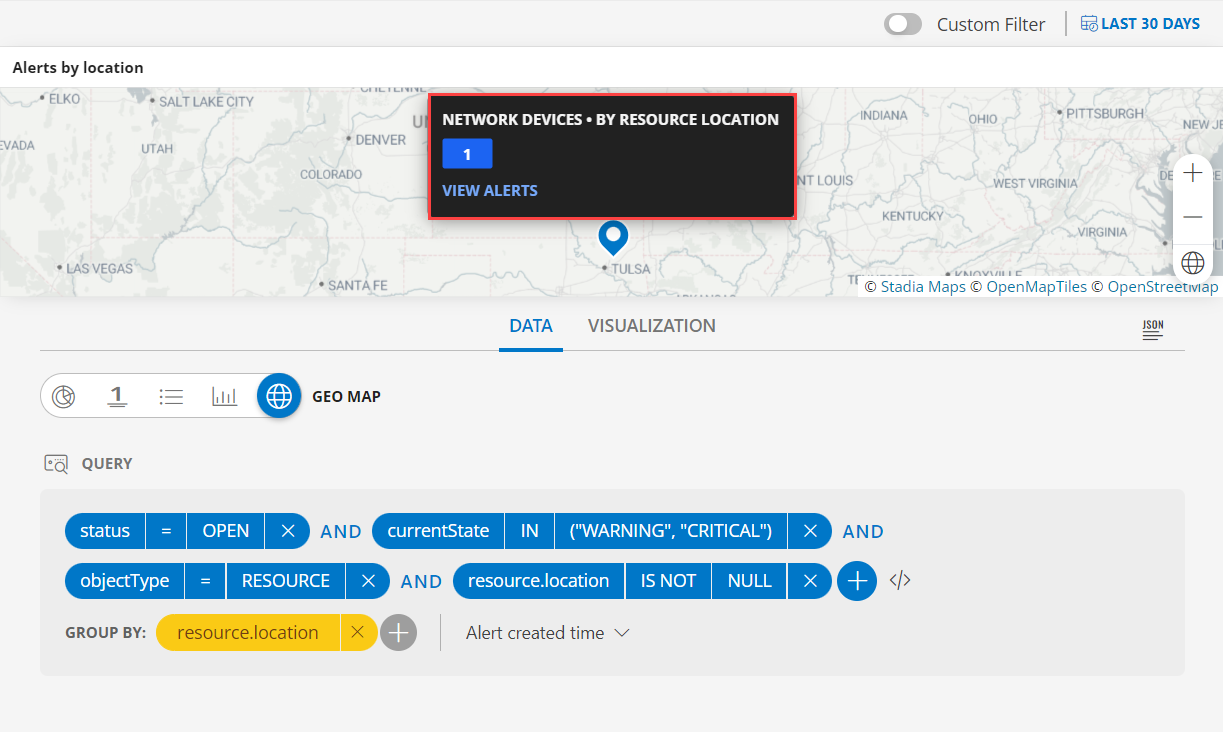Open the DATA tab
Screen dimensions: 1223x732
[x=531, y=326]
